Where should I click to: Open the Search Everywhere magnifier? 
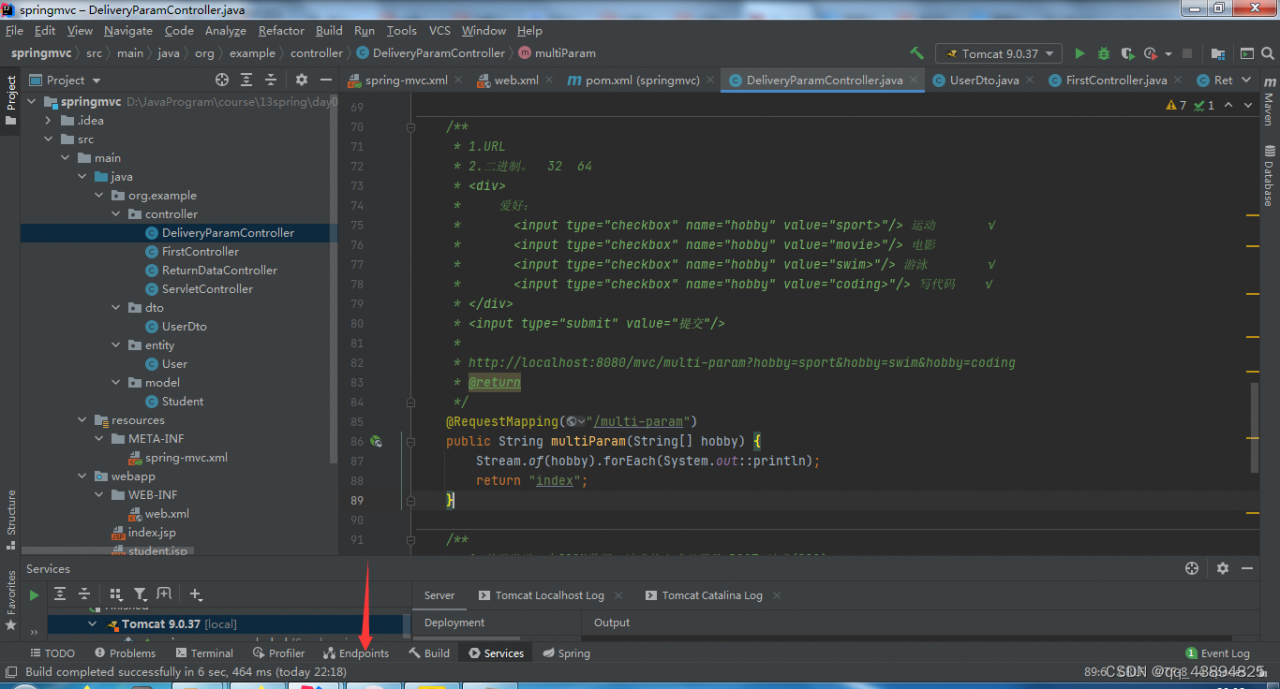point(1266,52)
